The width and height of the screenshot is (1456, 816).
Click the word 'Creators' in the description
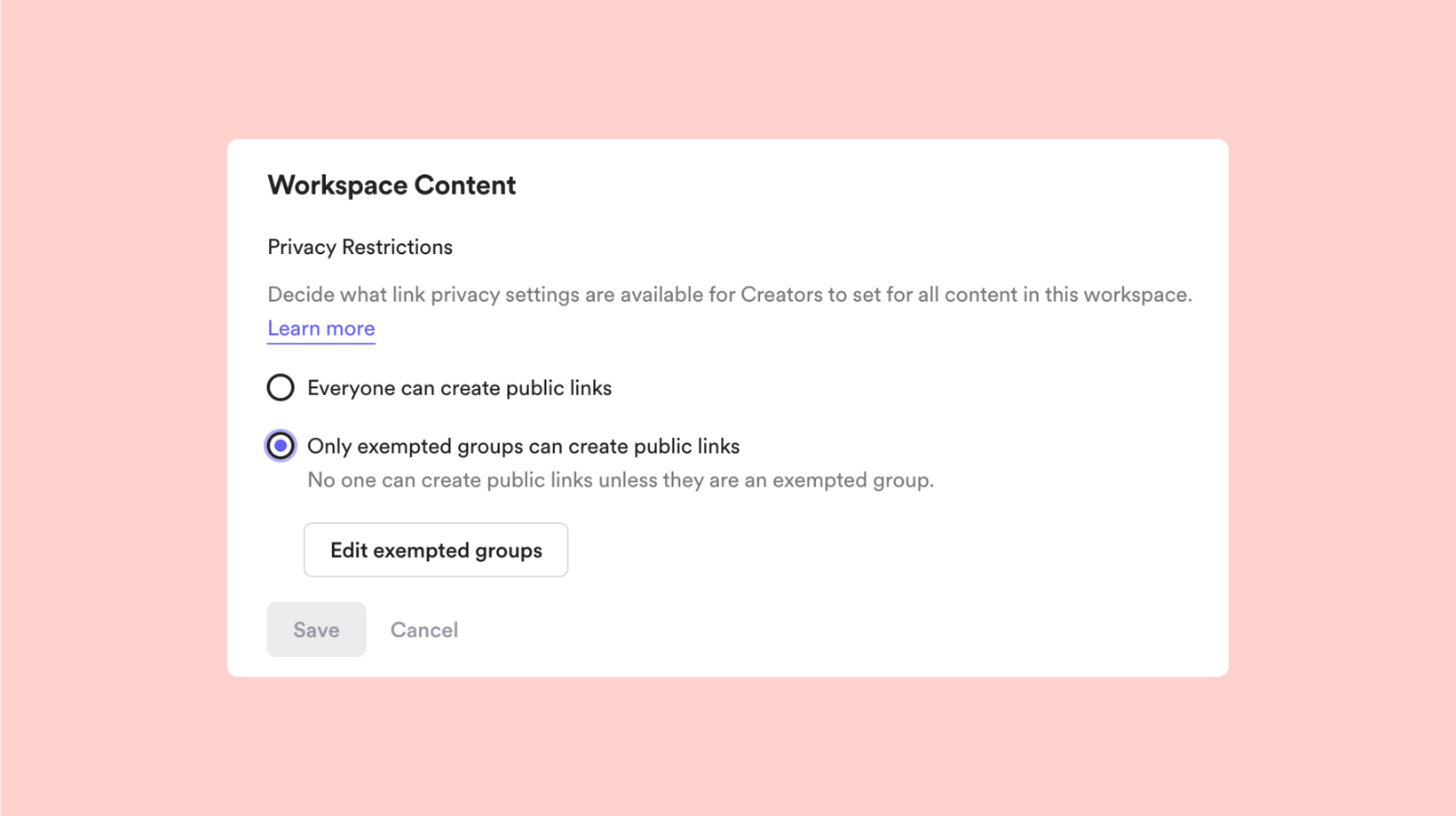(781, 295)
